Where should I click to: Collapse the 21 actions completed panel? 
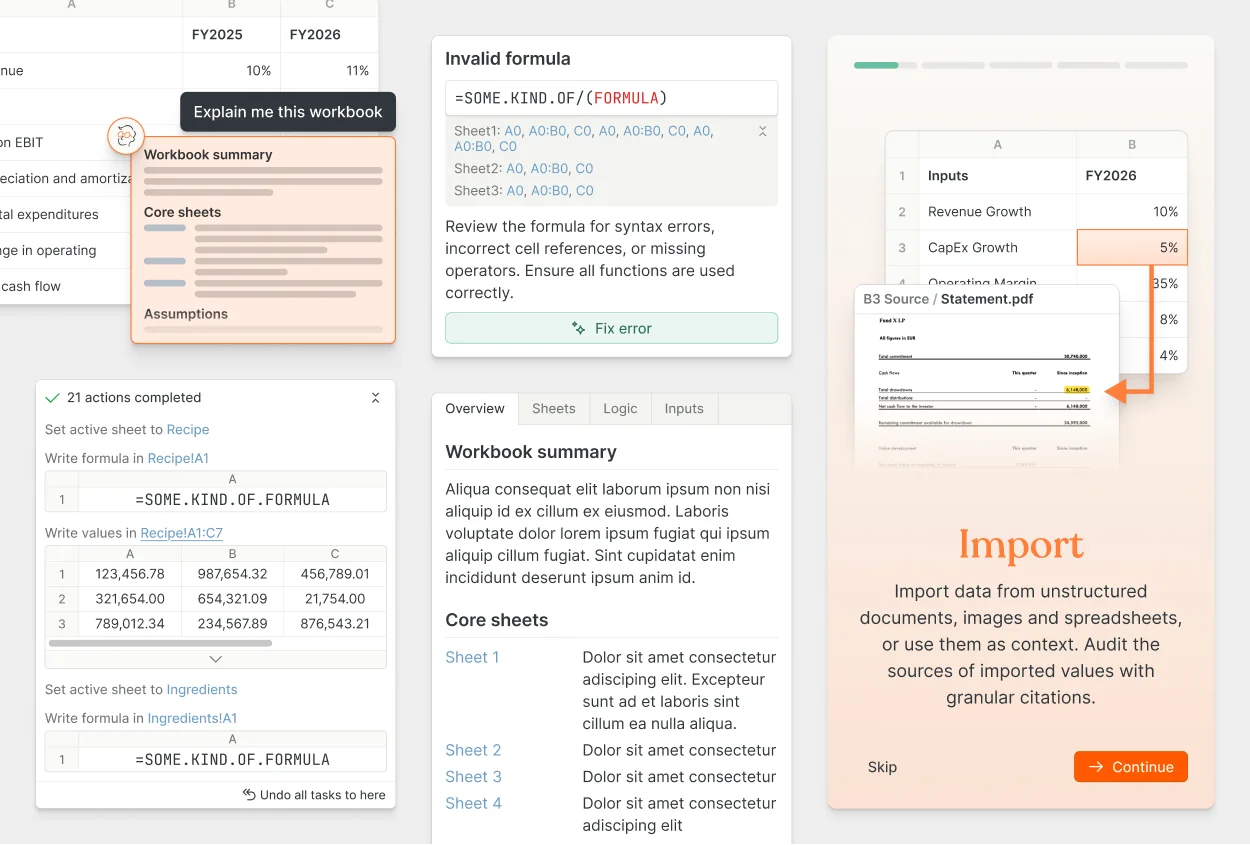[376, 398]
